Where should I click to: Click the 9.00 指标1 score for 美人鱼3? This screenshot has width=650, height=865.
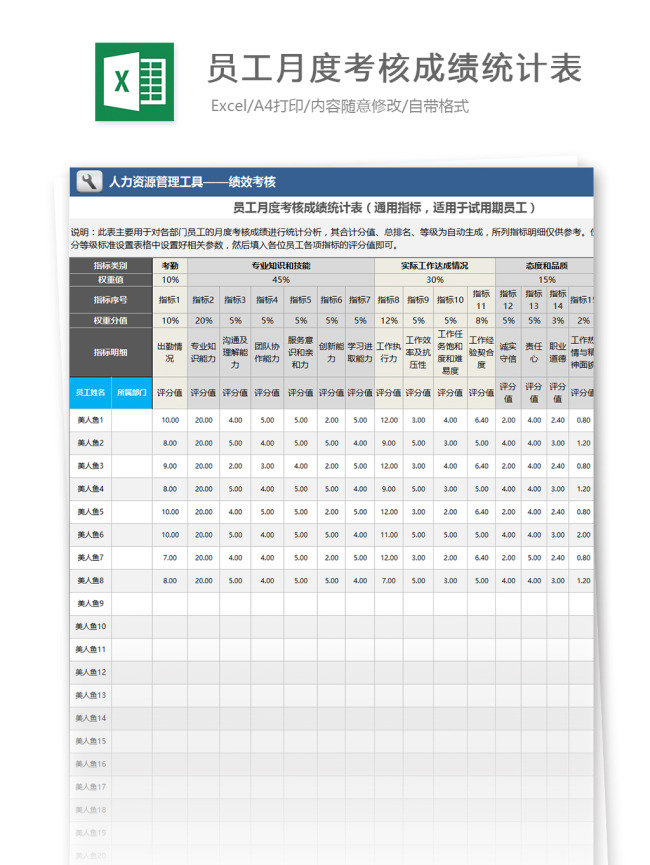170,466
